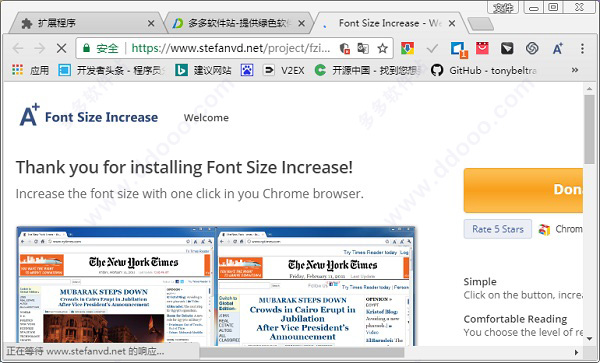This screenshot has width=600, height=363.
Task: Click the horizontal scrollbar right arrow
Action: pyautogui.click(x=577, y=352)
